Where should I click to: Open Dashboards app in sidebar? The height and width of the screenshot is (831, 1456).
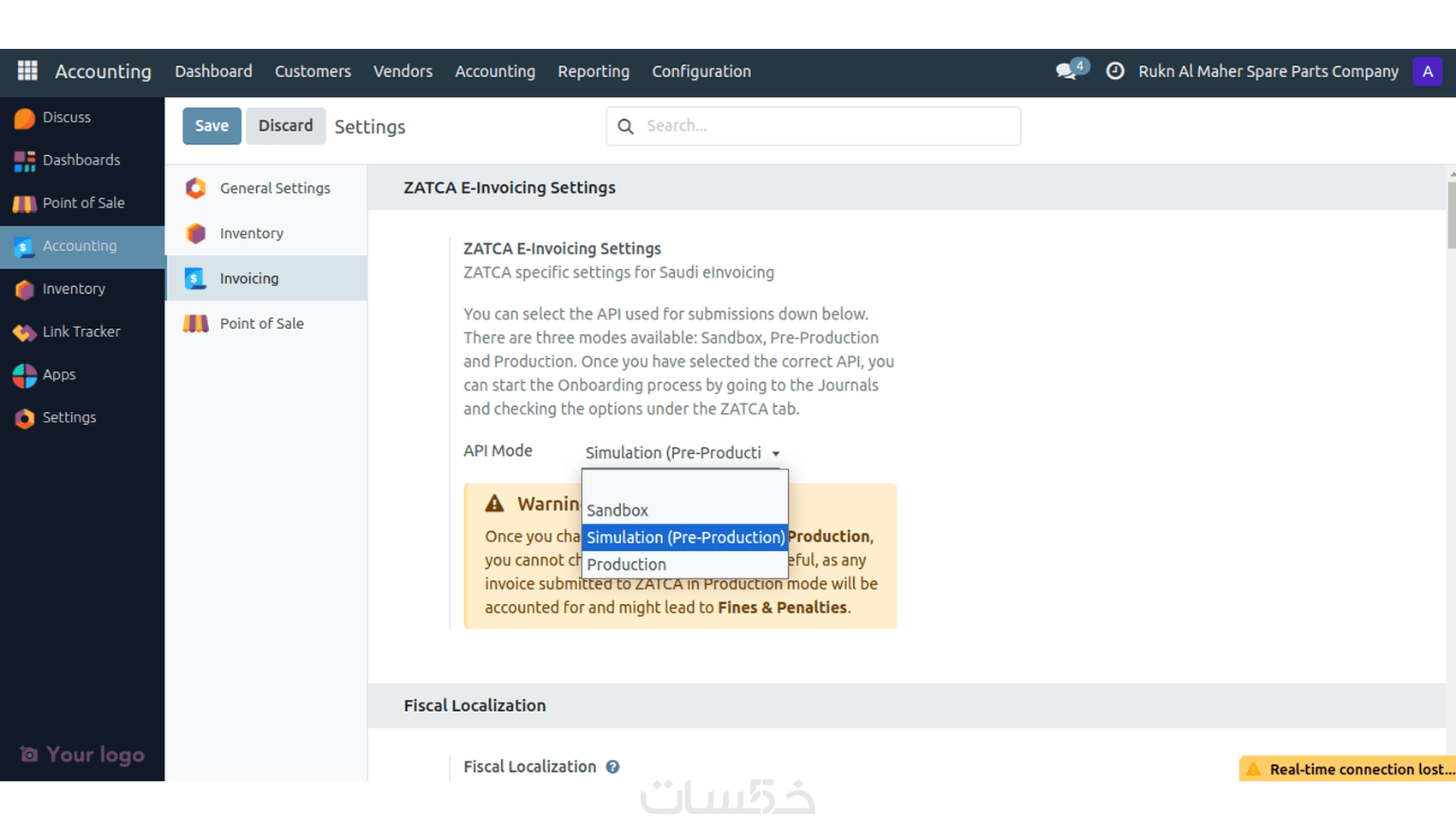coord(81,160)
